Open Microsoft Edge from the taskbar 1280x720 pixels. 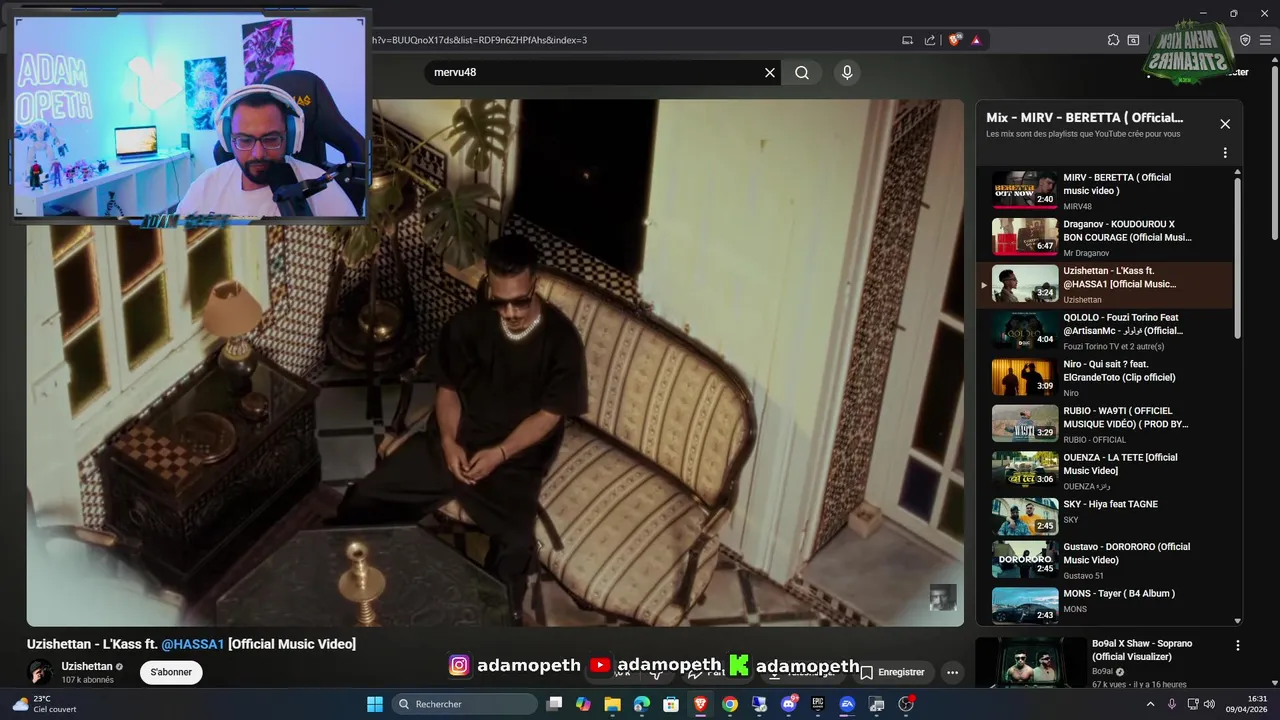pos(642,704)
